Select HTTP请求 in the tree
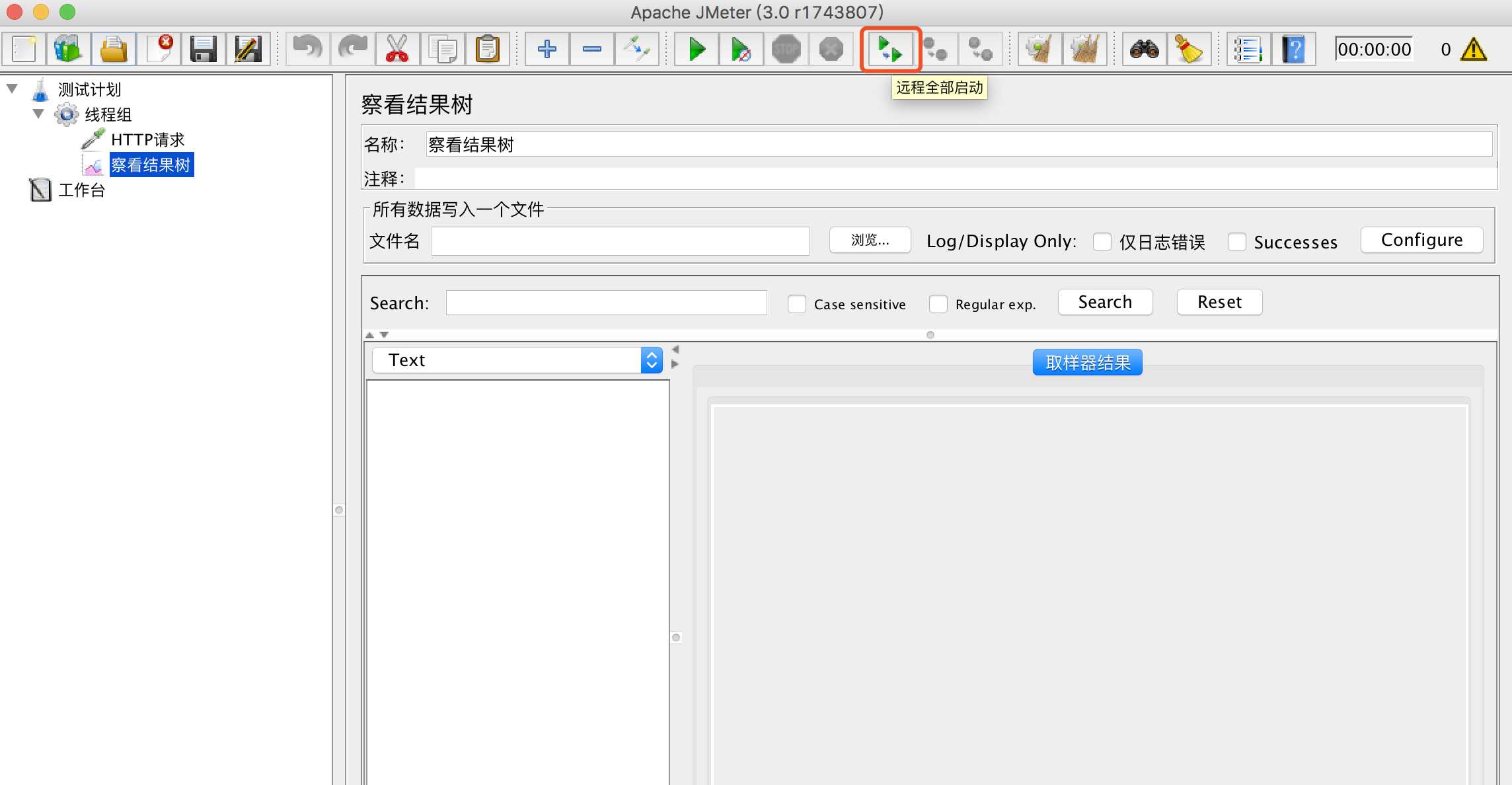 point(147,139)
